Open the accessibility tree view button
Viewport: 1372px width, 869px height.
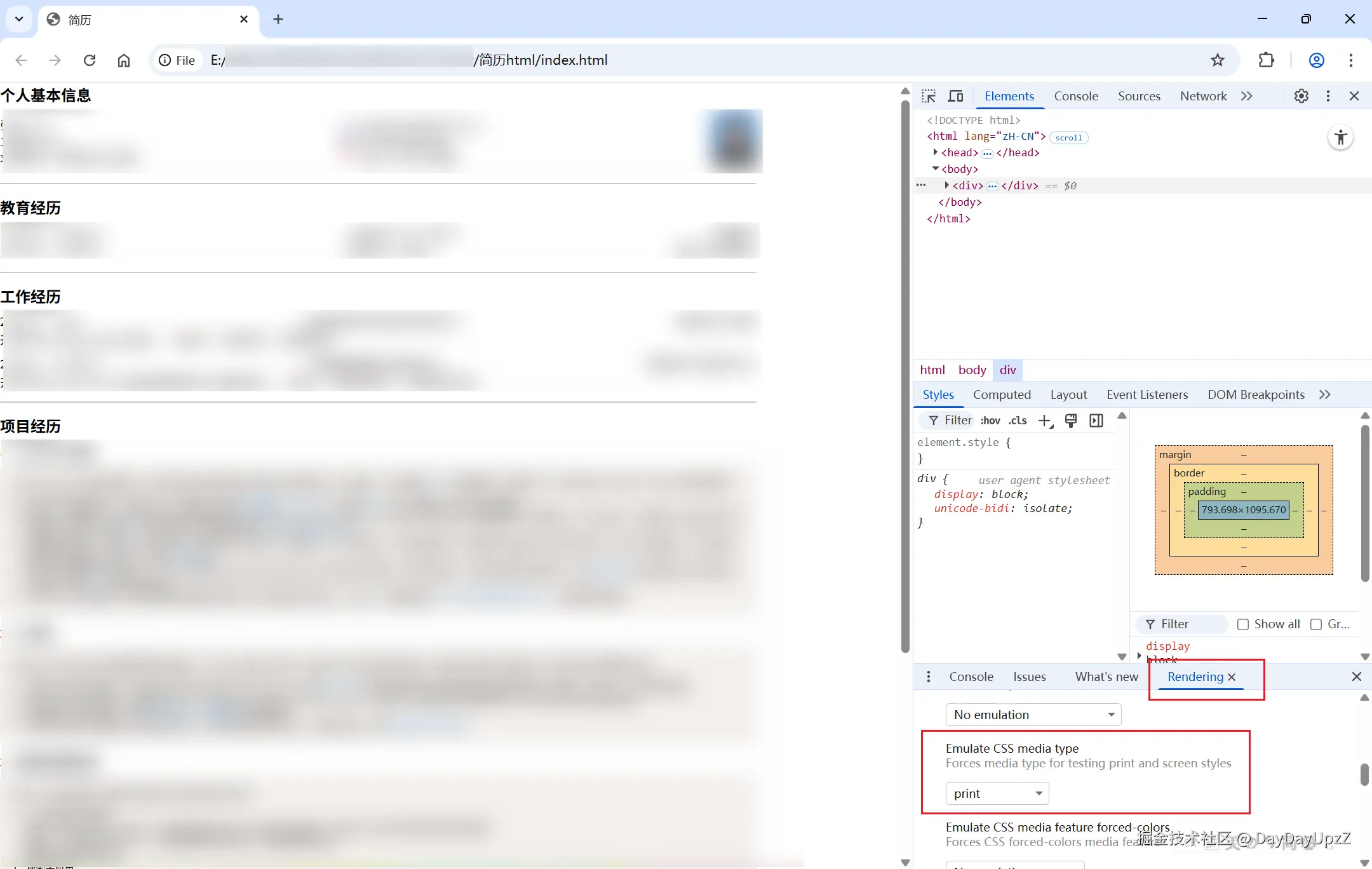pyautogui.click(x=1340, y=137)
